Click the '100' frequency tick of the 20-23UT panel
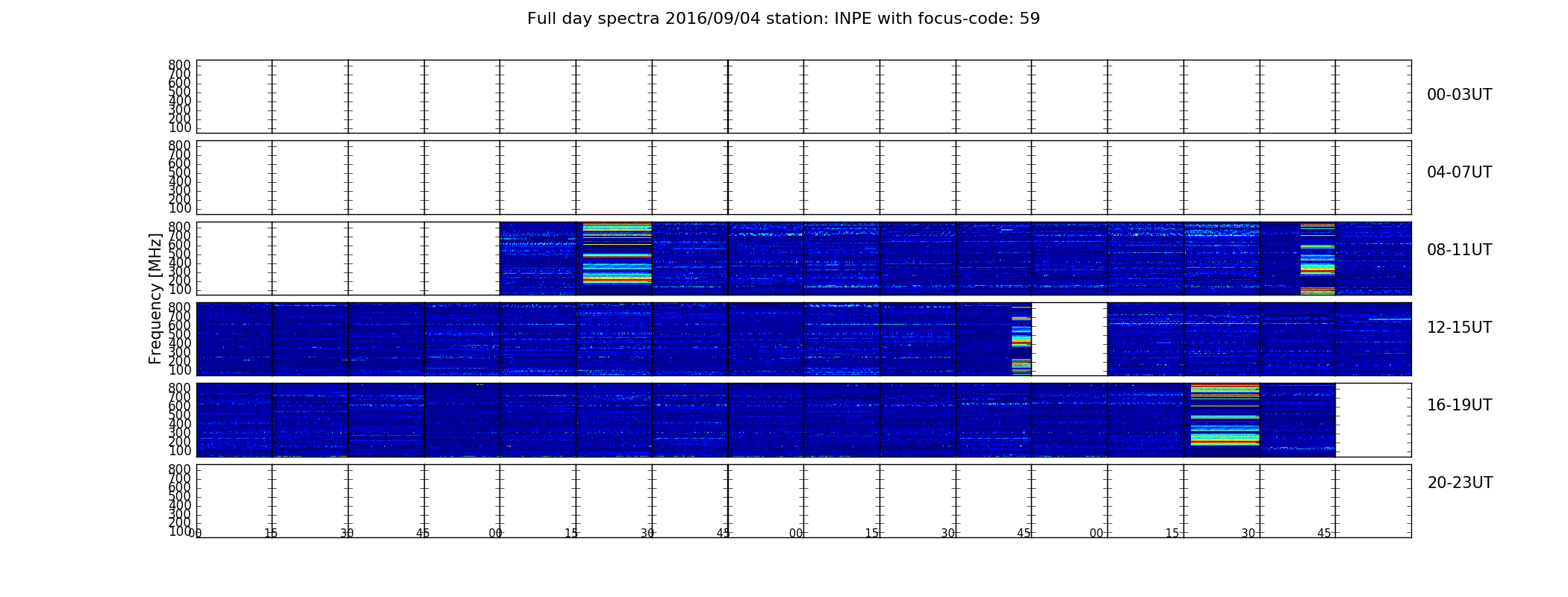The width and height of the screenshot is (1568, 597). click(179, 531)
